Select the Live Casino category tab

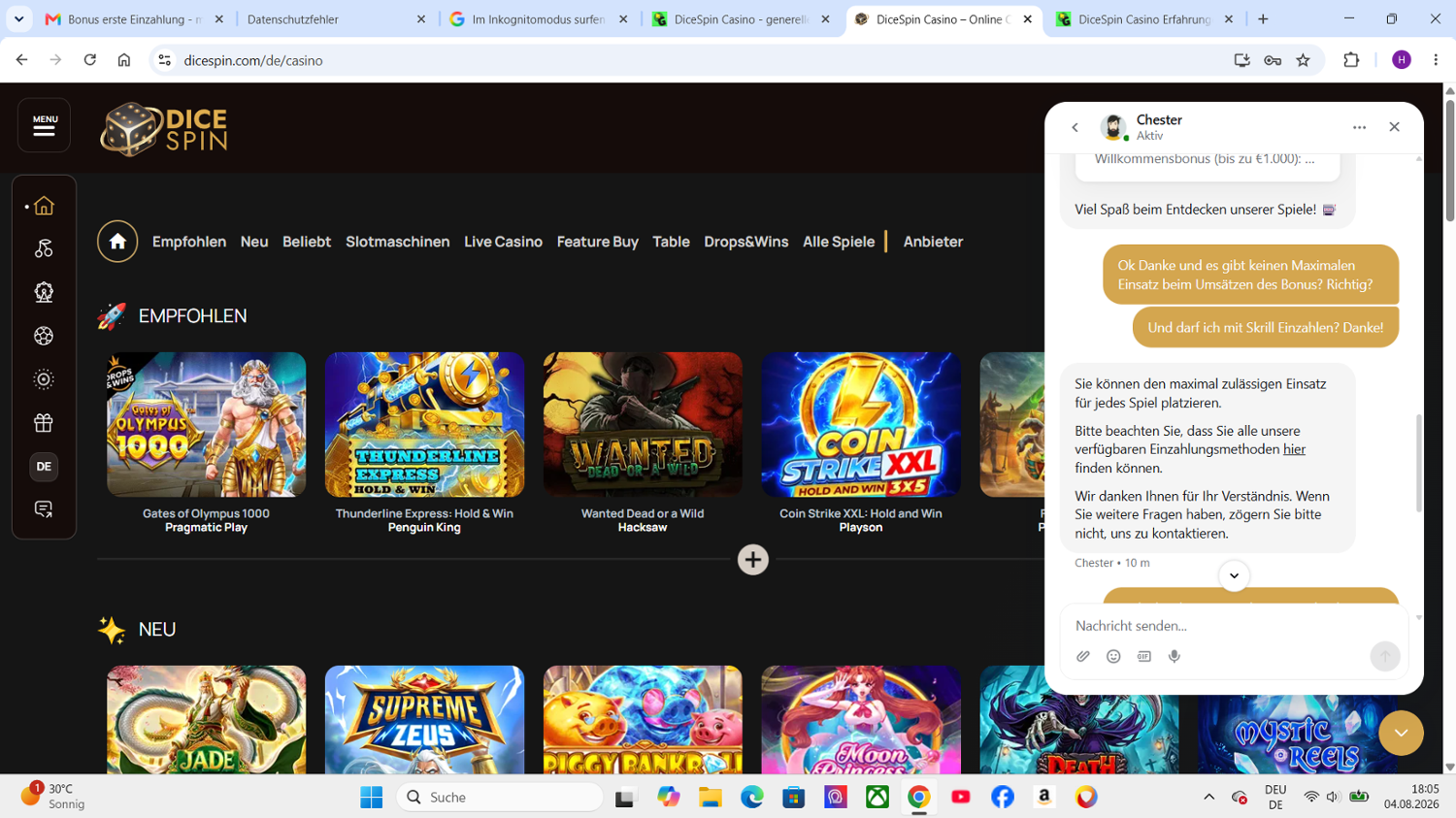click(x=503, y=242)
